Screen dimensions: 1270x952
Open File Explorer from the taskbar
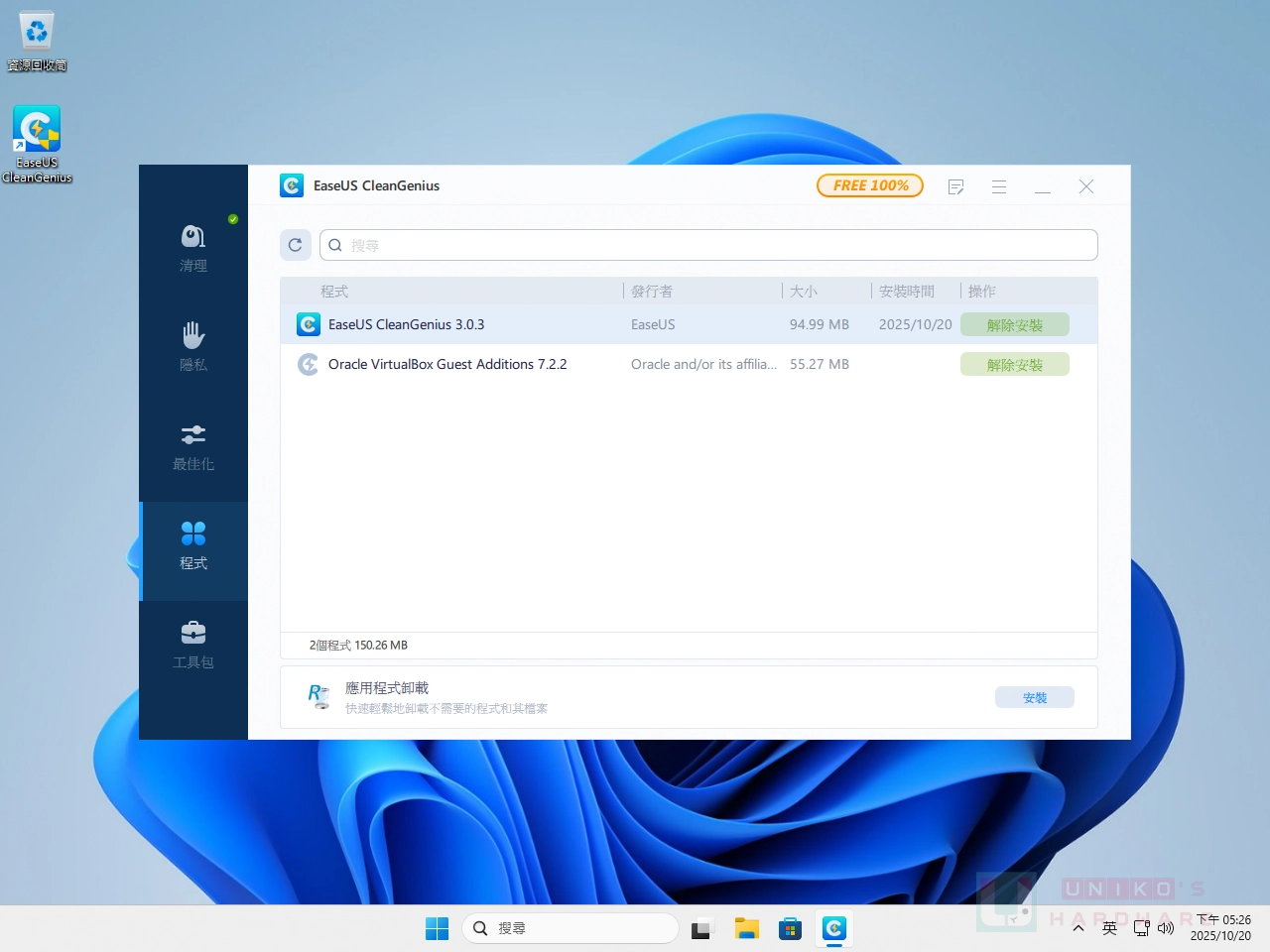(746, 928)
